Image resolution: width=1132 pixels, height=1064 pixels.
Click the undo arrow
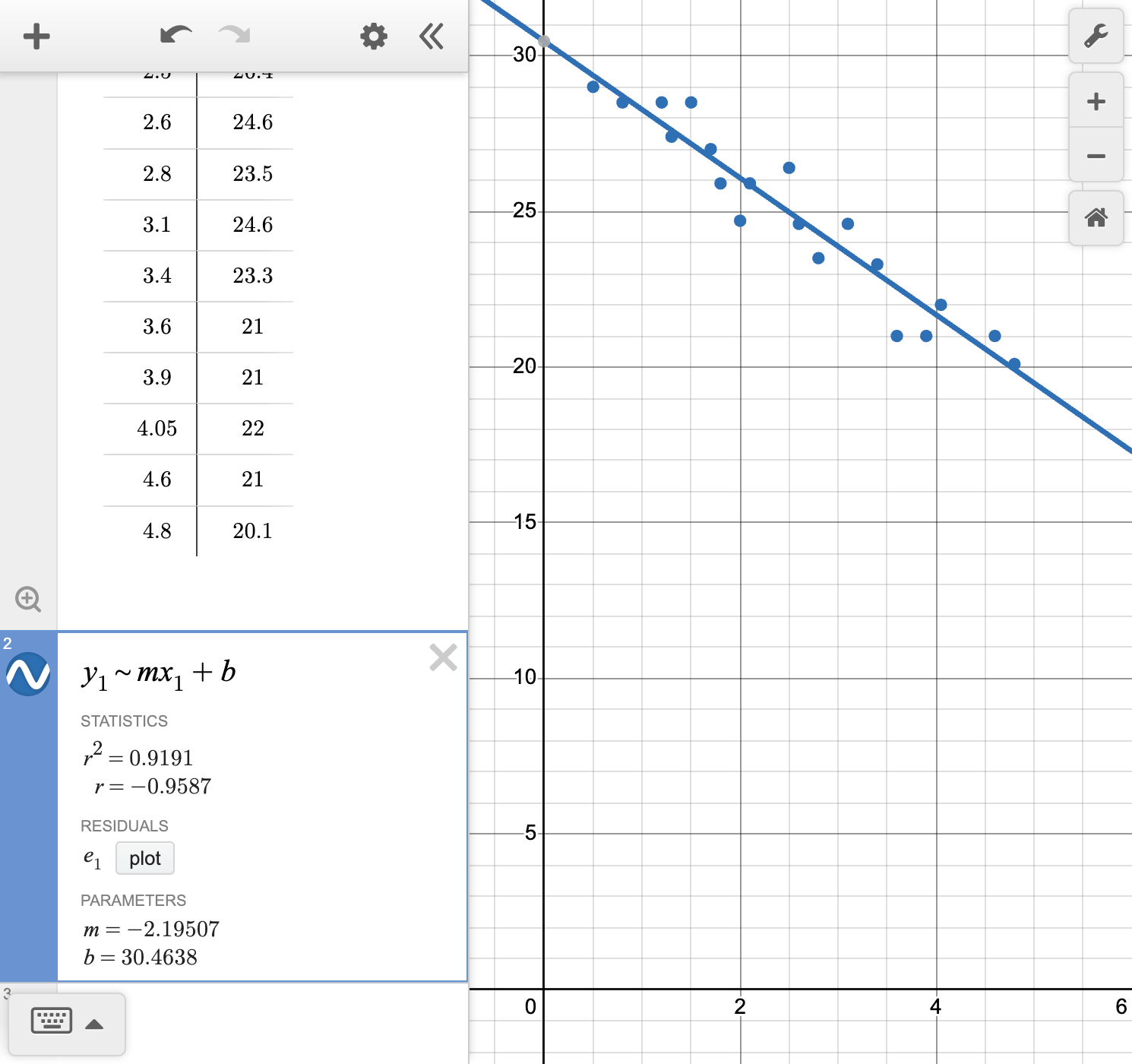(175, 36)
